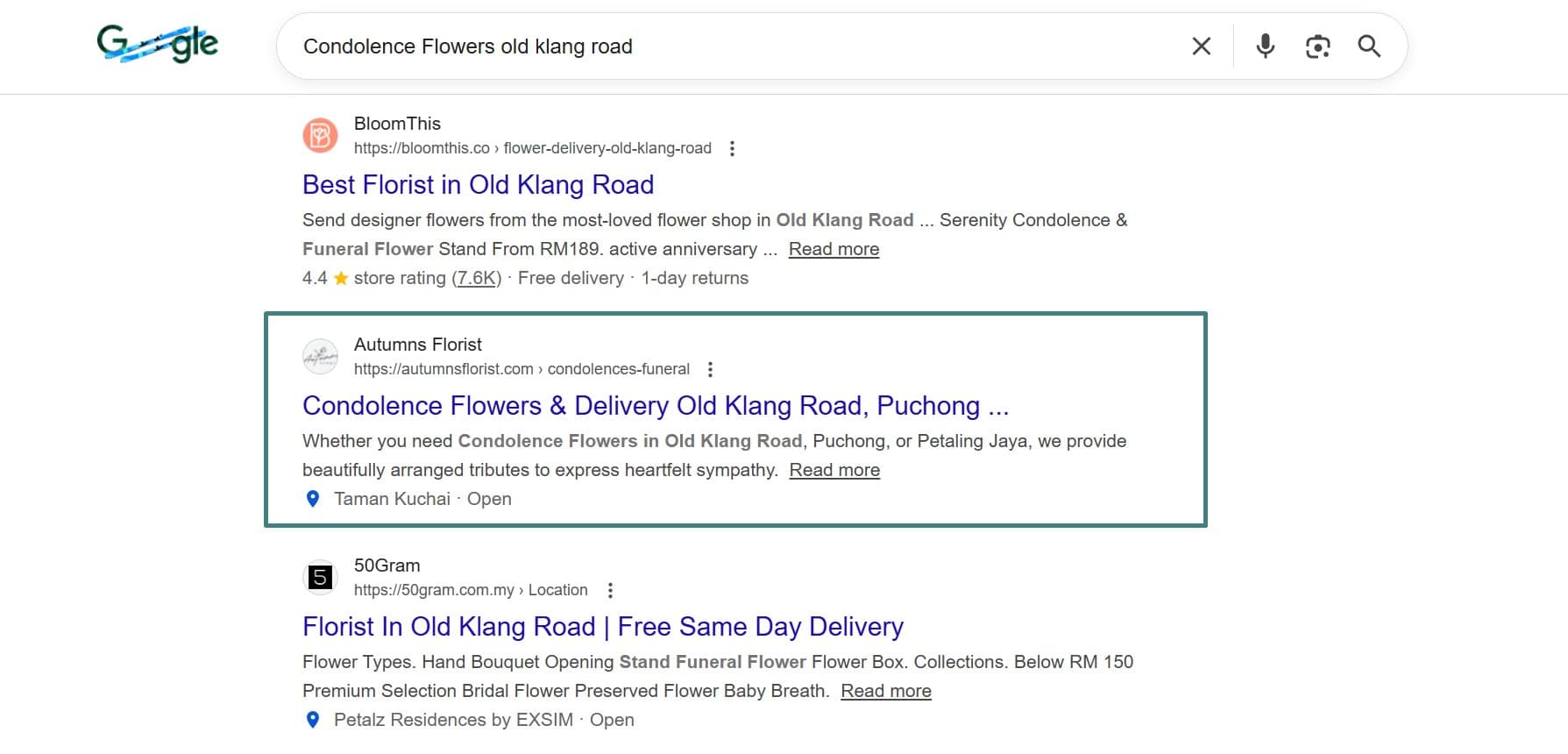Image resolution: width=1568 pixels, height=754 pixels.
Task: Select the BloomThis site favicon
Action: (x=321, y=136)
